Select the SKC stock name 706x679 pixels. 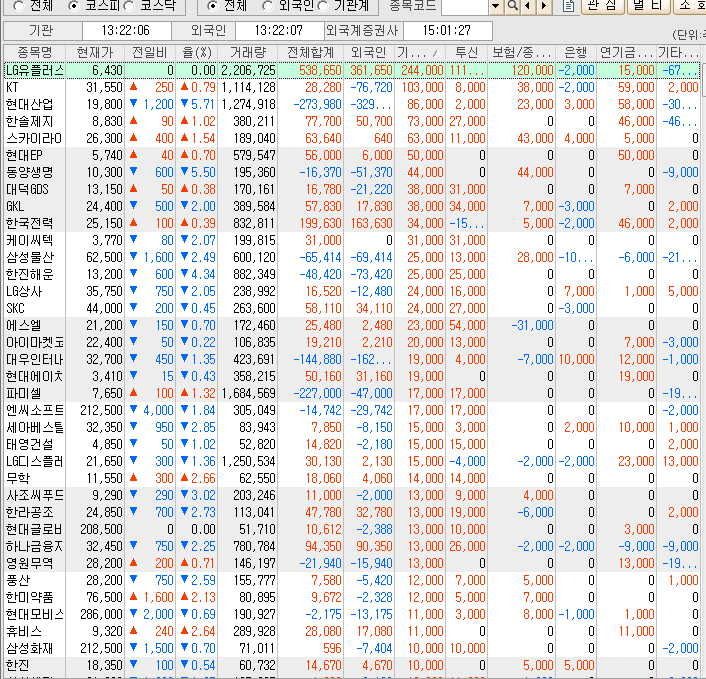[15, 308]
